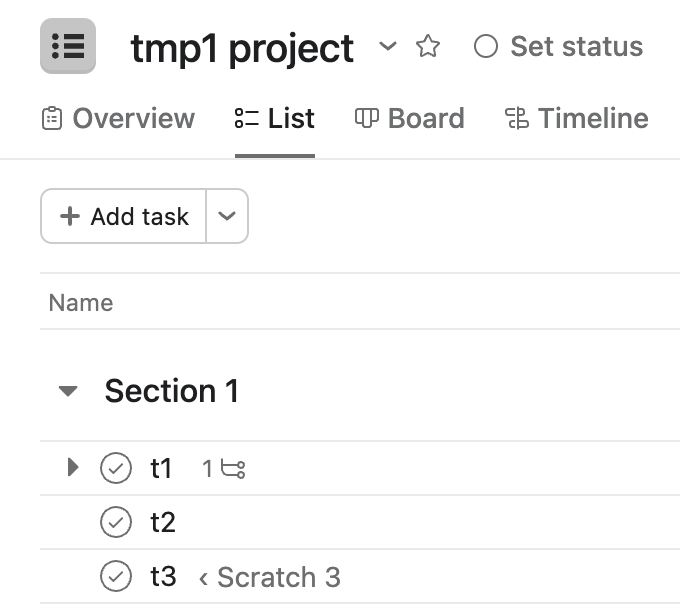Image resolution: width=680 pixels, height=612 pixels.
Task: Switch to the List tab
Action: click(x=275, y=119)
